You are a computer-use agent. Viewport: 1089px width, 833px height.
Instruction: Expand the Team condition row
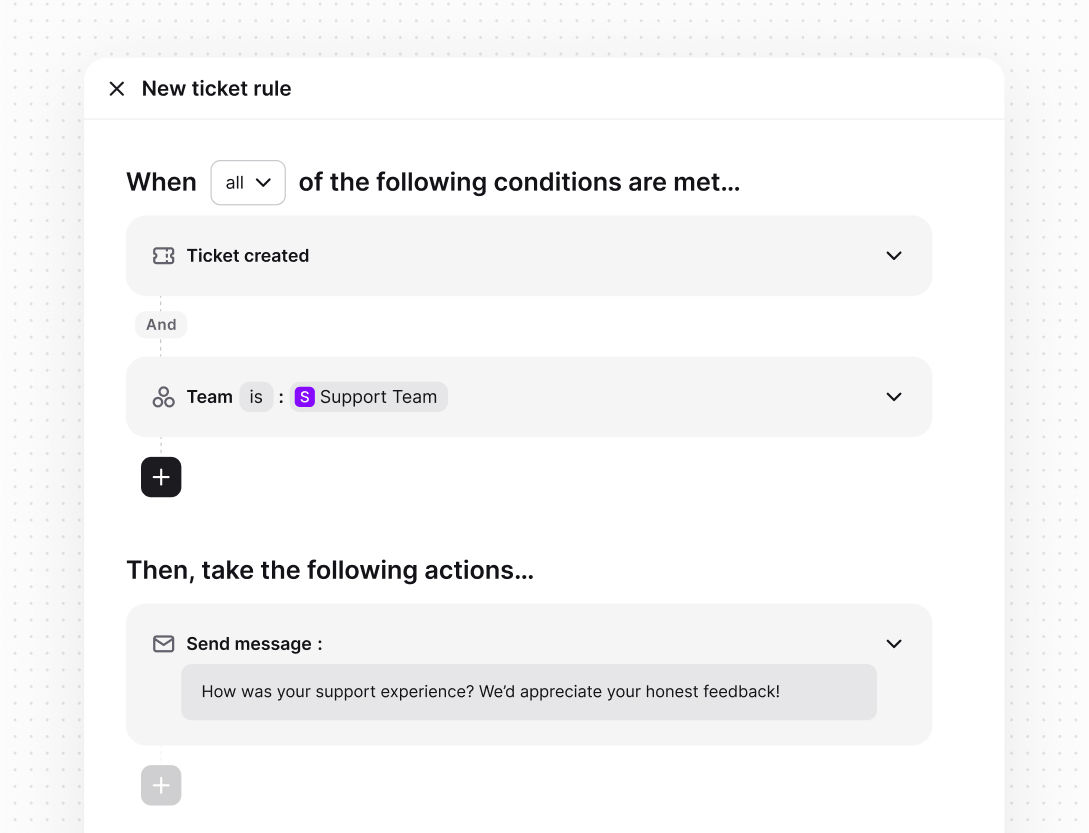tap(893, 396)
